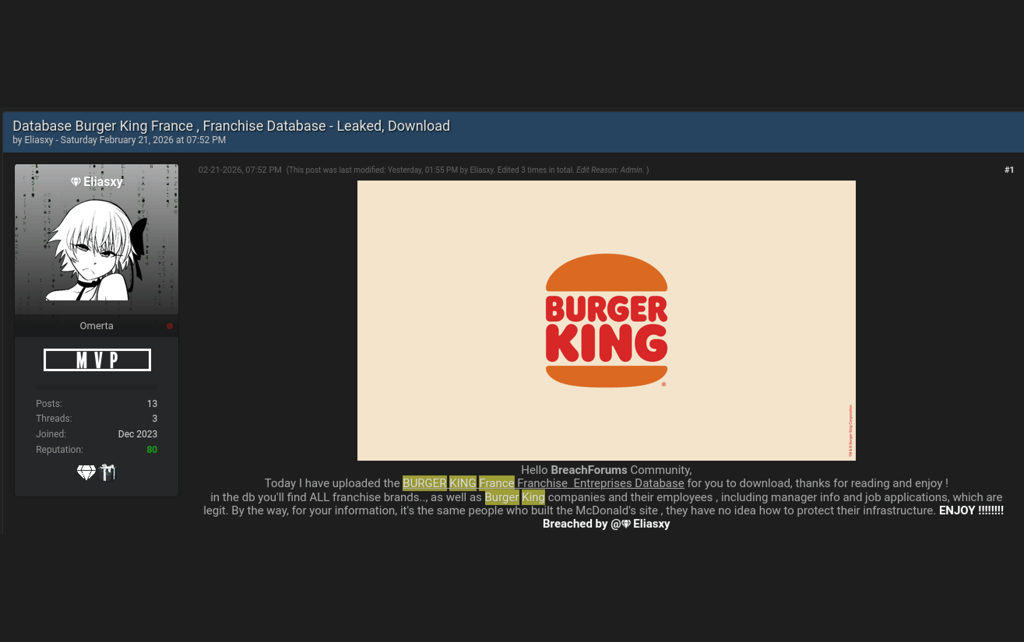Click the reputation value 80

(152, 449)
